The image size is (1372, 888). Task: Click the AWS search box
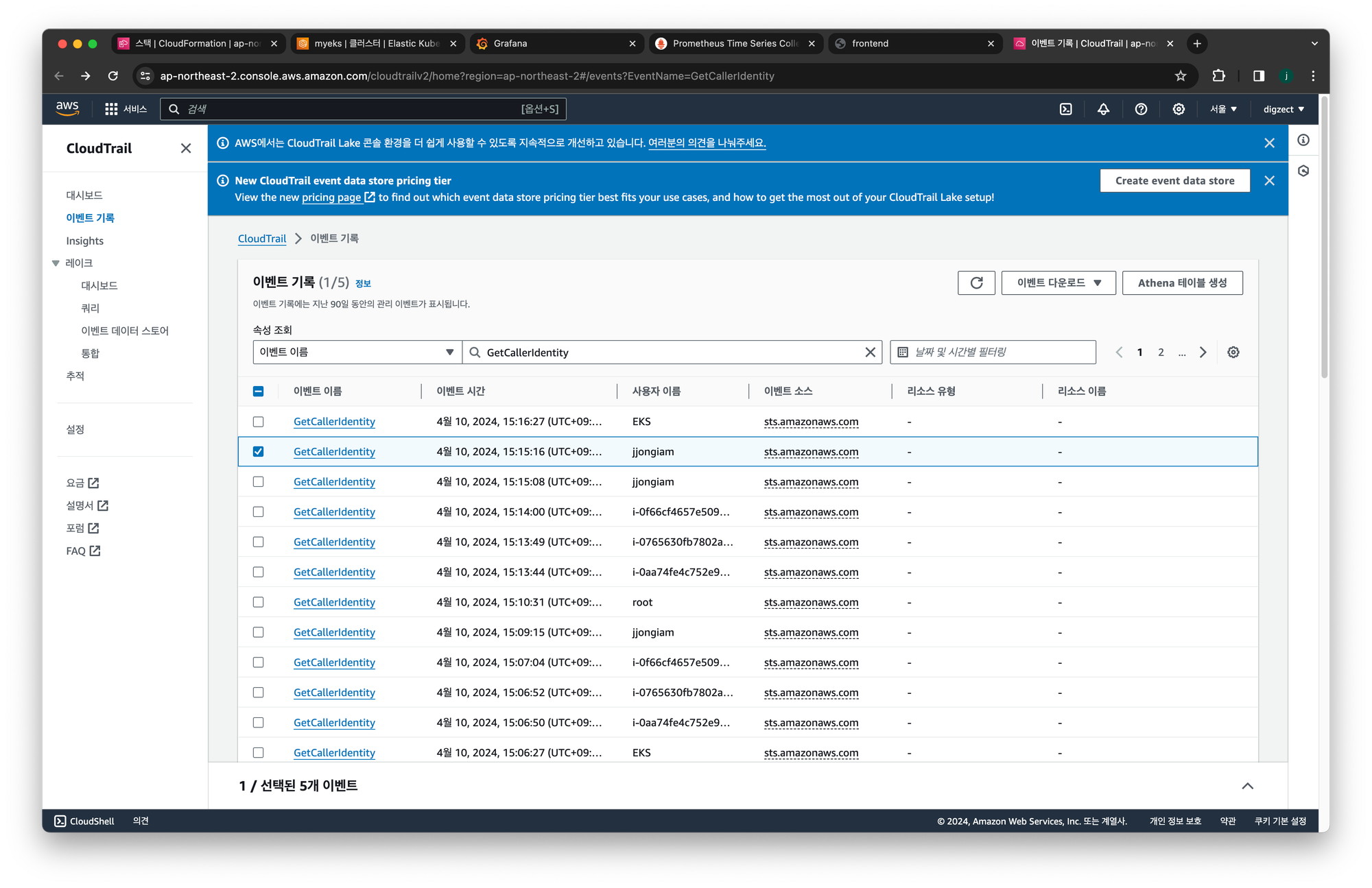363,109
